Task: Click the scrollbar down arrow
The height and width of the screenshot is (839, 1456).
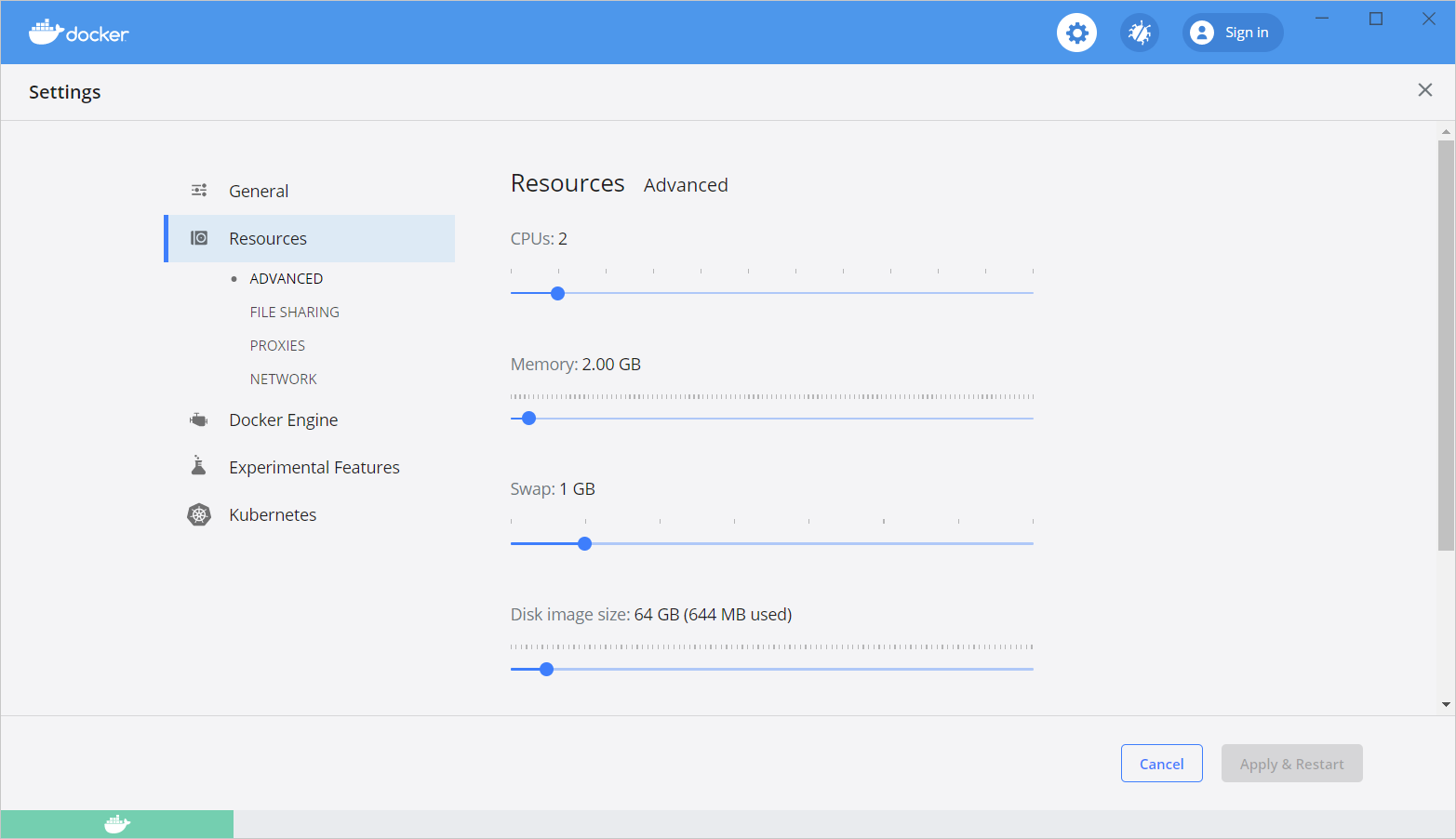Action: click(x=1444, y=703)
